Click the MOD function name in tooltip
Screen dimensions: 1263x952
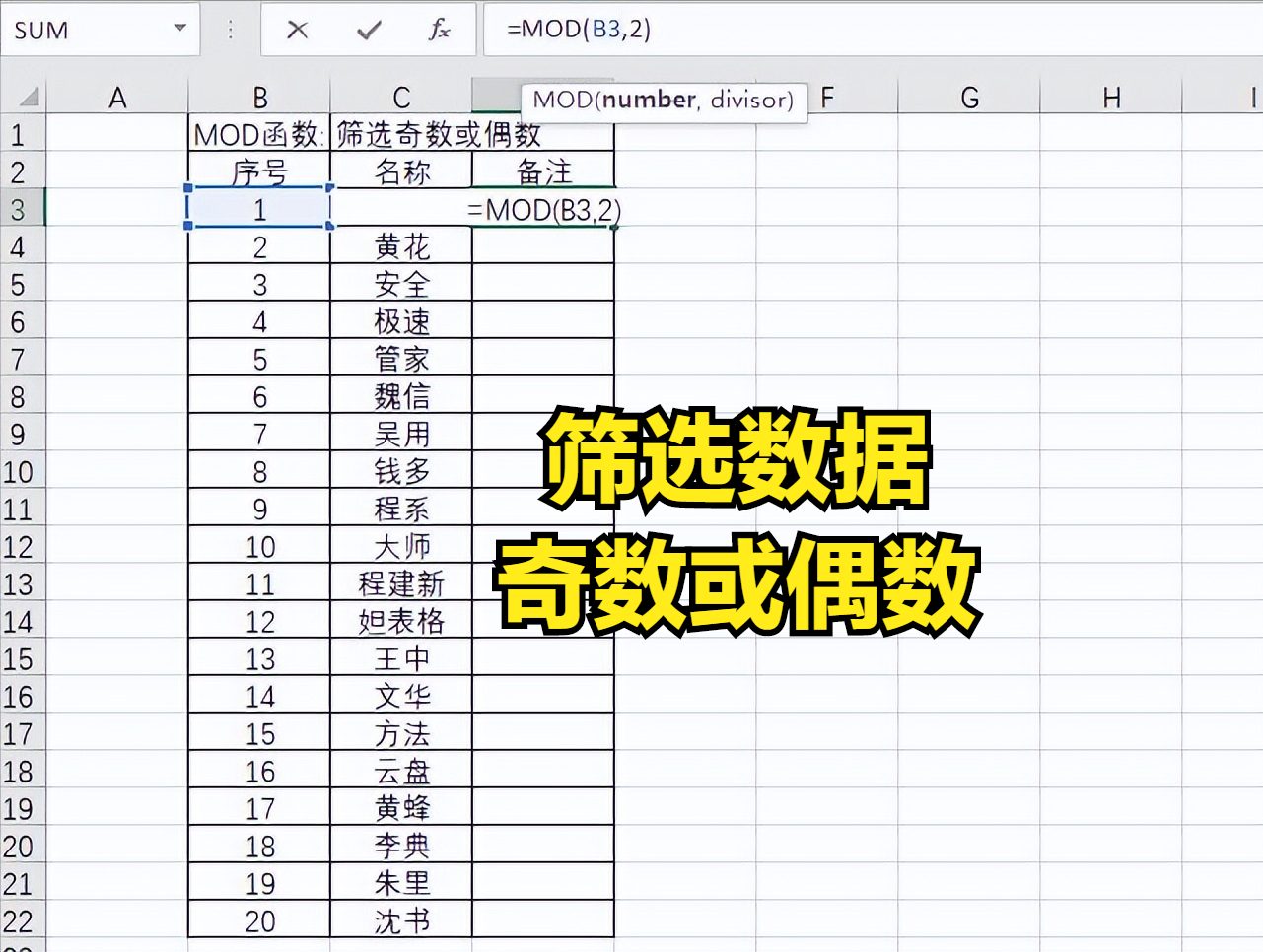click(562, 100)
